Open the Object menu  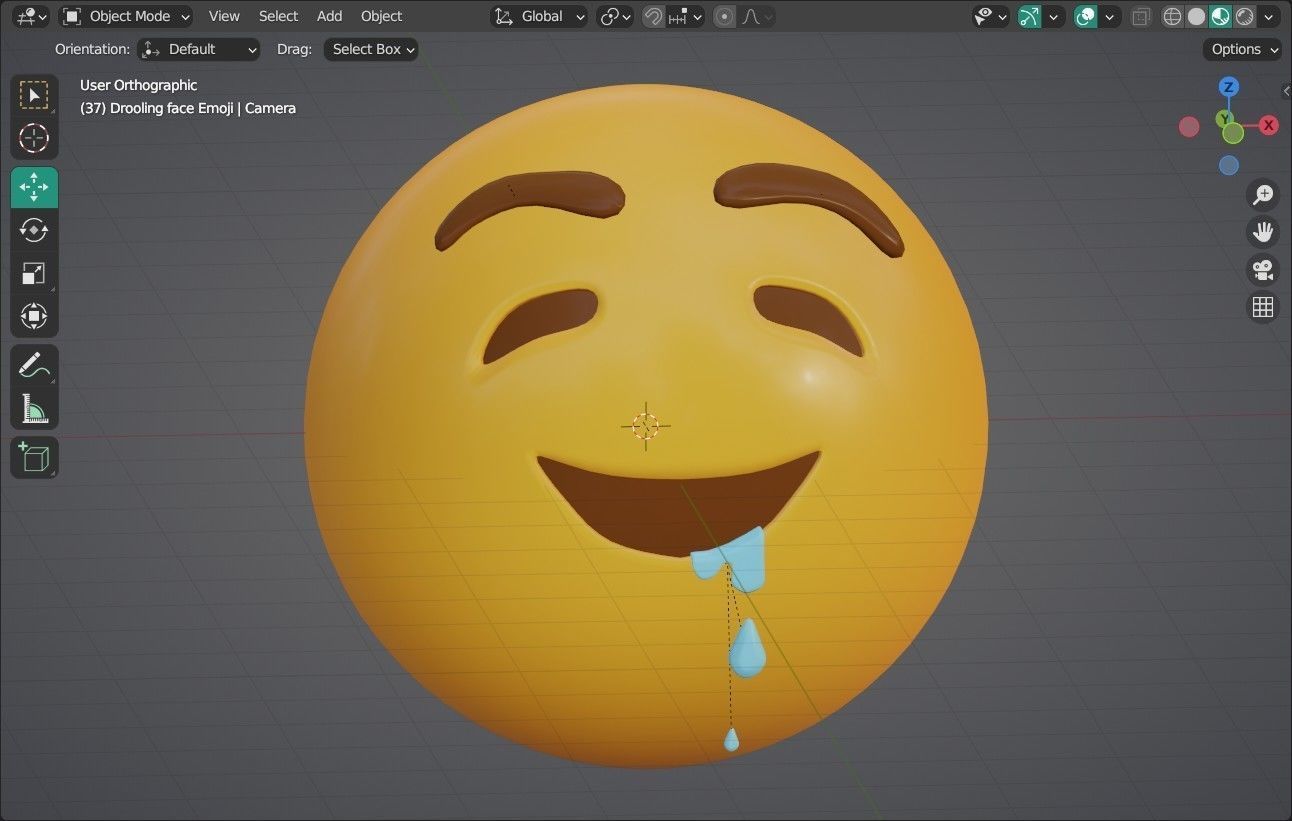tap(381, 16)
